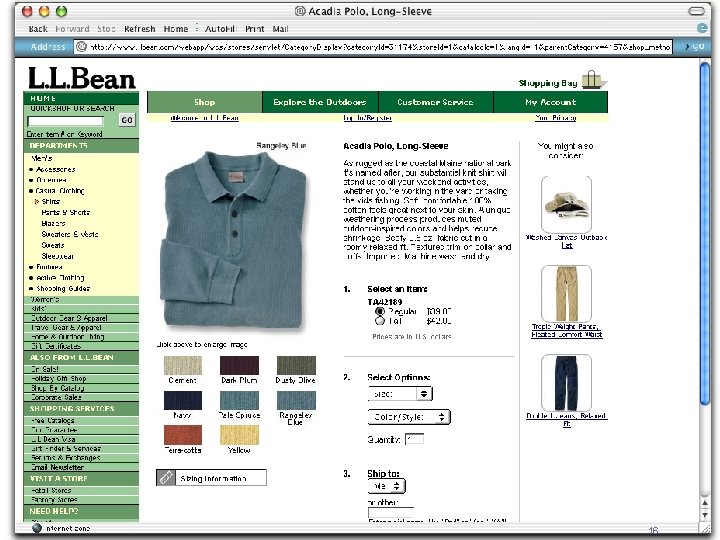The width and height of the screenshot is (720, 540).
Task: Choose the Rangeley Blue color swatch
Action: point(296,400)
